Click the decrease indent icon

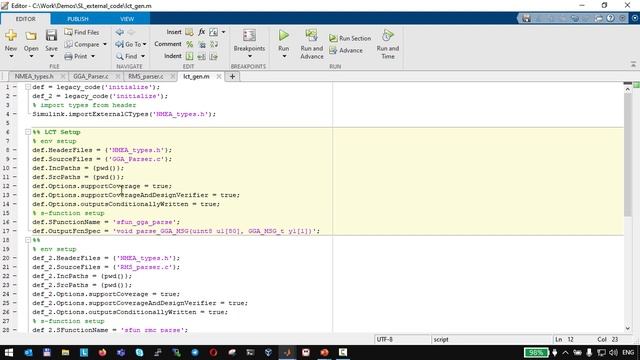tap(214, 56)
